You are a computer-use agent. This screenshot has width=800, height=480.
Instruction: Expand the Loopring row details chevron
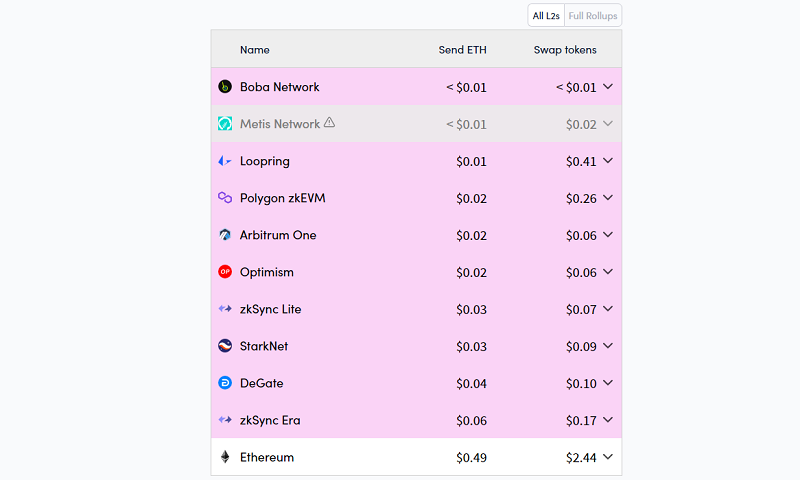coord(608,161)
